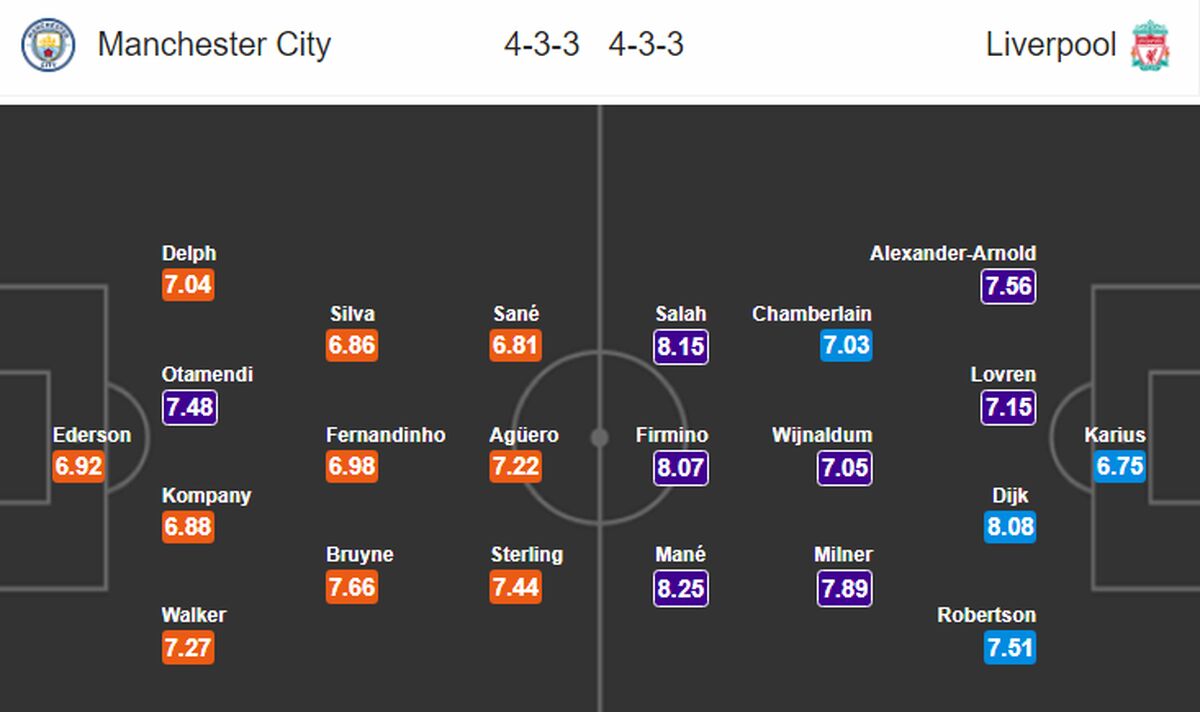
Task: Open Milner's 7.89 rating badge
Action: tap(844, 588)
